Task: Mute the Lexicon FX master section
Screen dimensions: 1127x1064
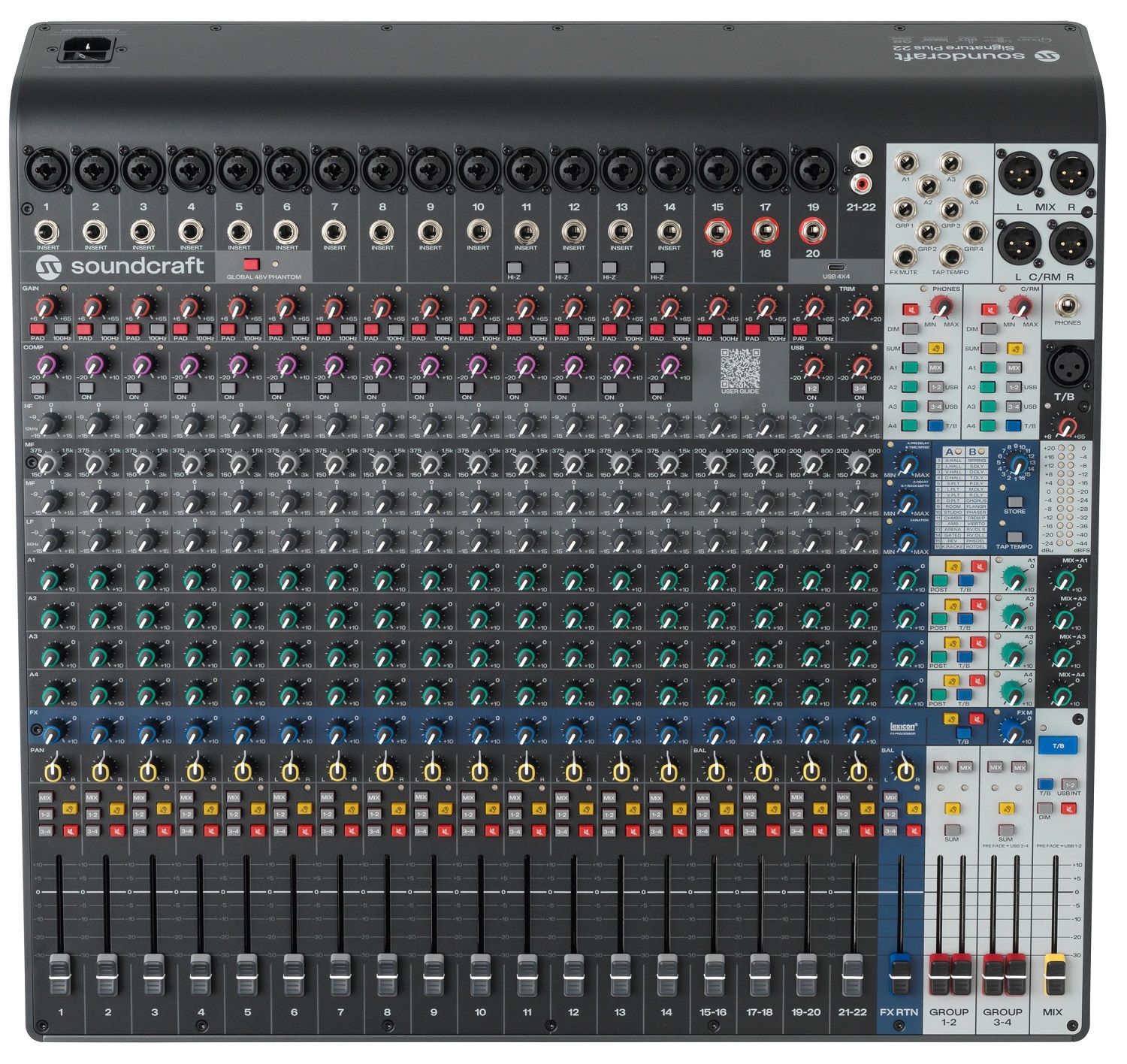Action: [x=976, y=719]
